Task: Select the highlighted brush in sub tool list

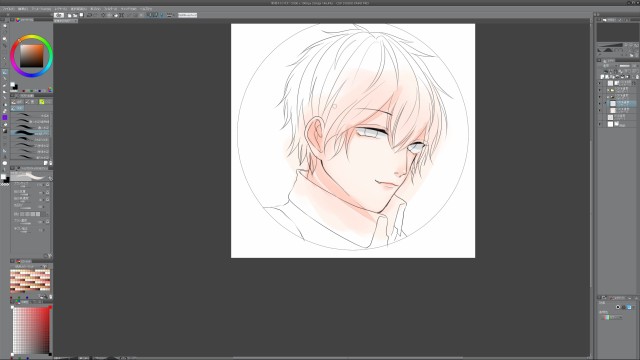Action: click(31, 133)
